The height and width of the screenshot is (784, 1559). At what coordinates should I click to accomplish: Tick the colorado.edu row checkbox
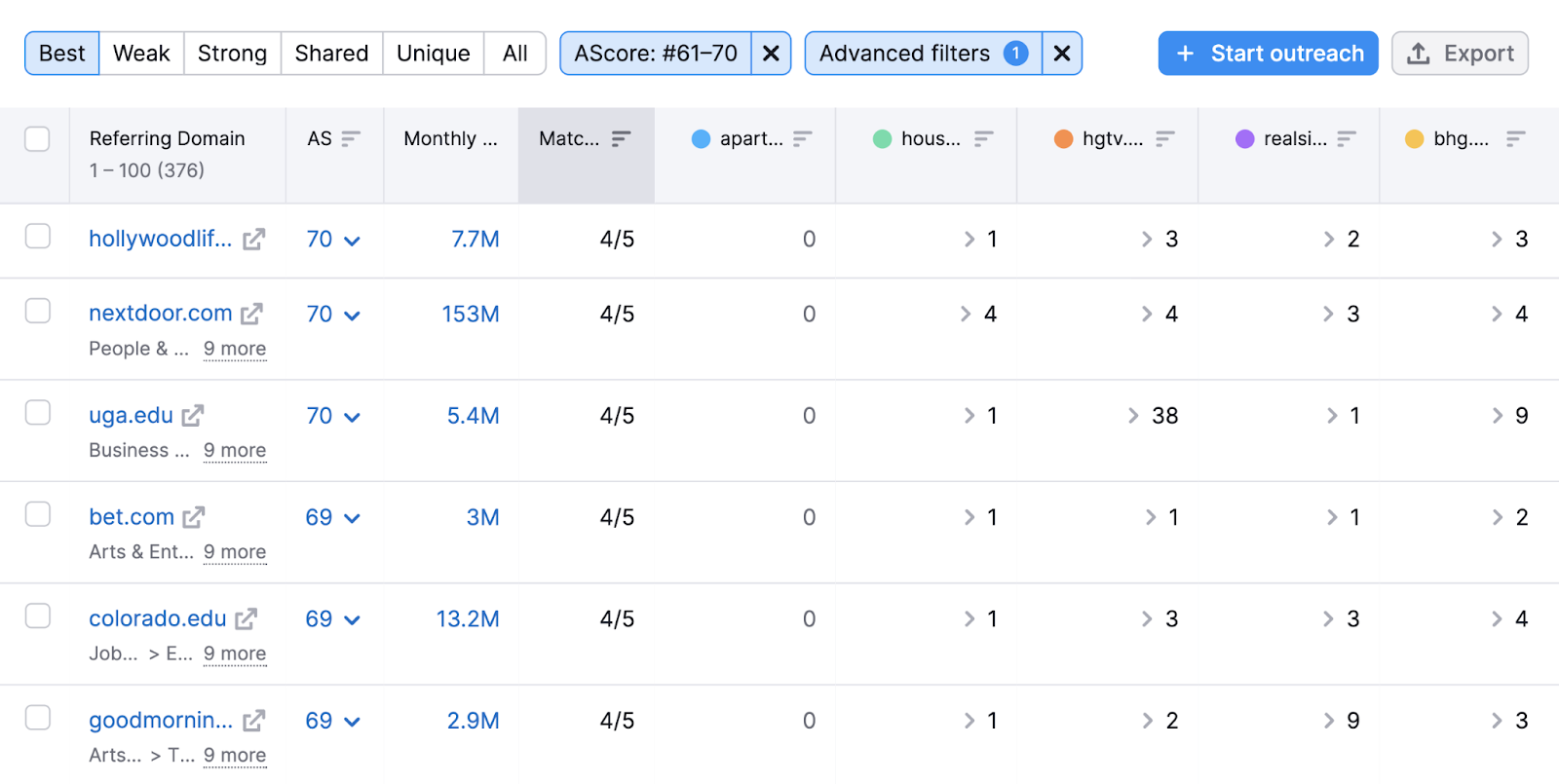pos(37,616)
